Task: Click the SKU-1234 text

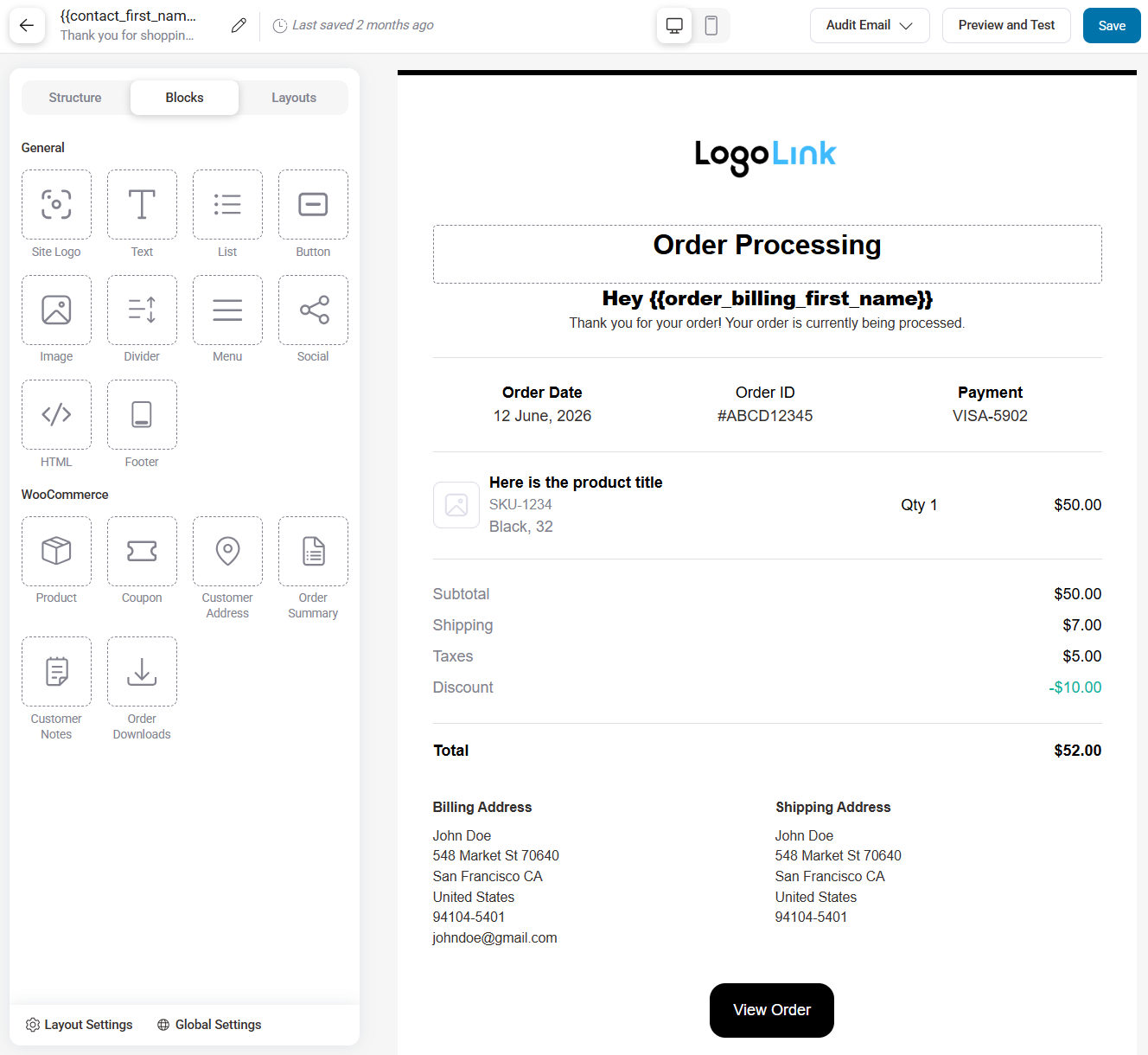Action: tap(520, 504)
